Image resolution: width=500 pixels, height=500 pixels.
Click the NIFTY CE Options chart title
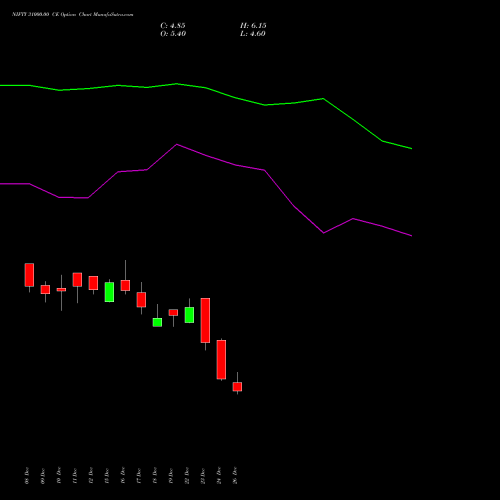[73, 15]
